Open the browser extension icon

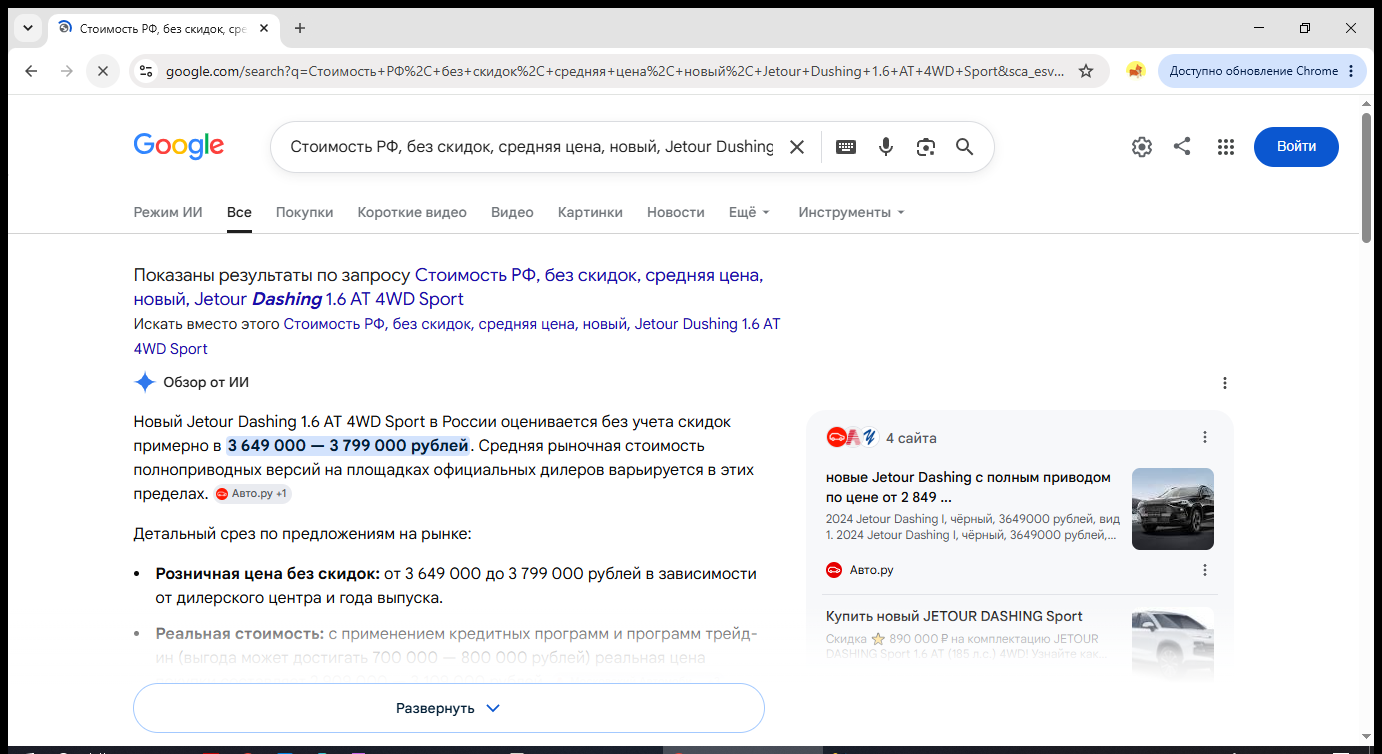click(x=1135, y=71)
